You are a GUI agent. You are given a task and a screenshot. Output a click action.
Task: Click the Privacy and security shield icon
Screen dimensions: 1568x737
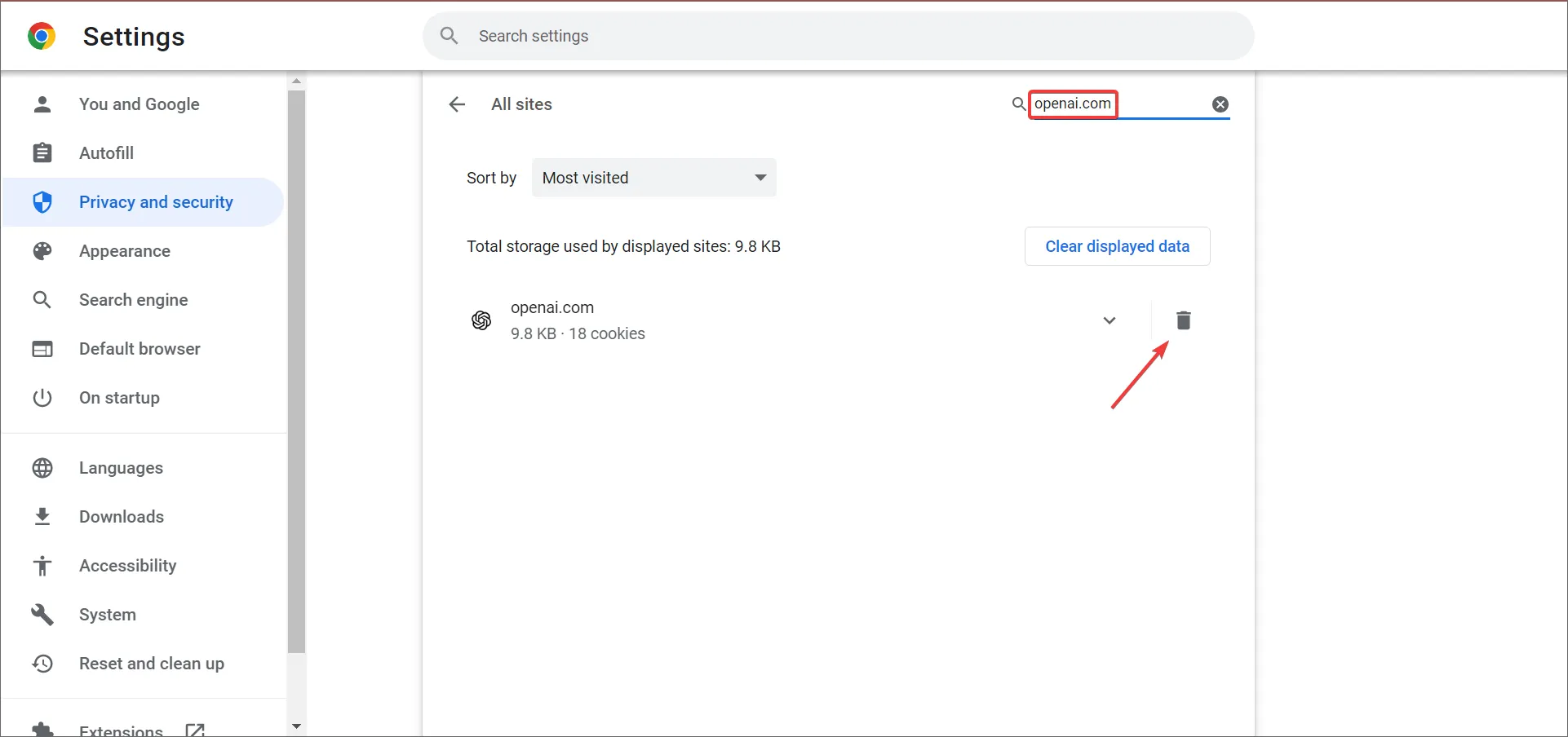click(x=42, y=202)
